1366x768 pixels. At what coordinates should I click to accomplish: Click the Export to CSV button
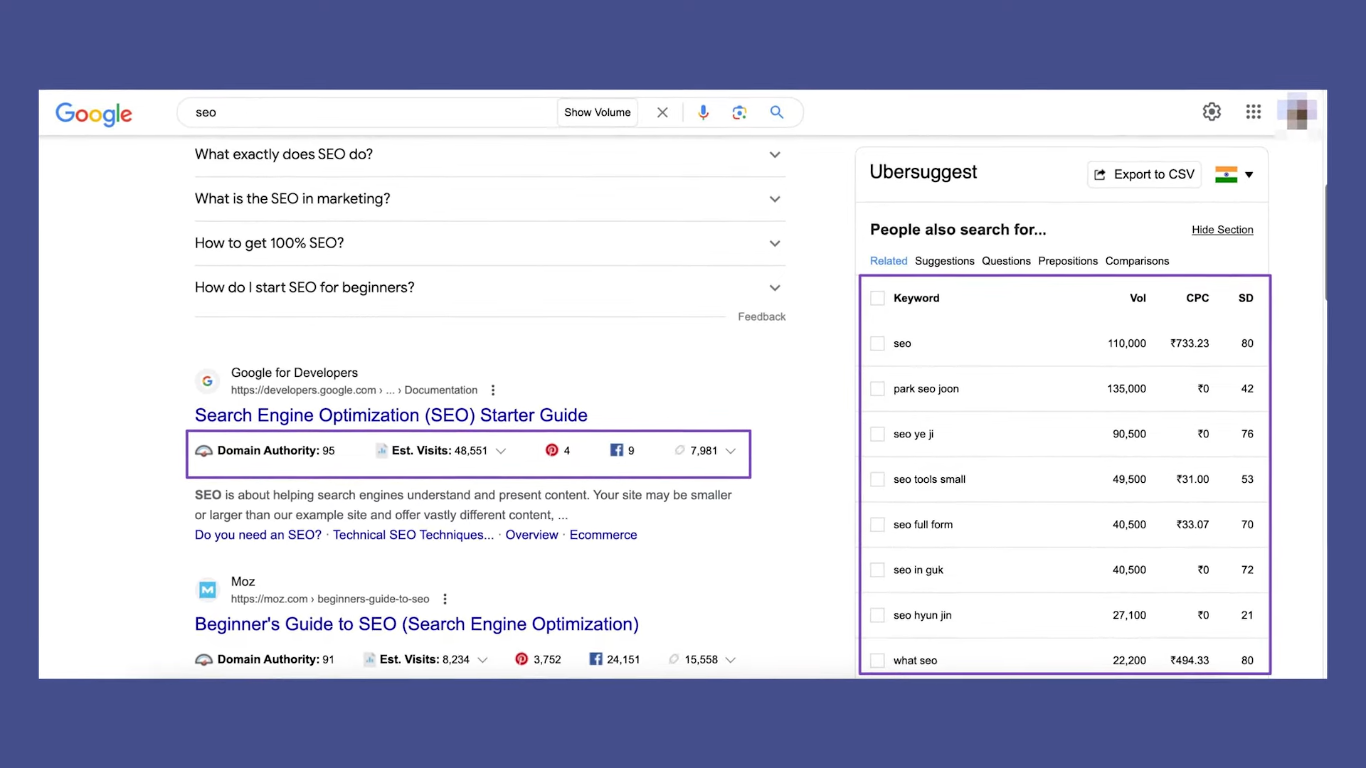1144,175
